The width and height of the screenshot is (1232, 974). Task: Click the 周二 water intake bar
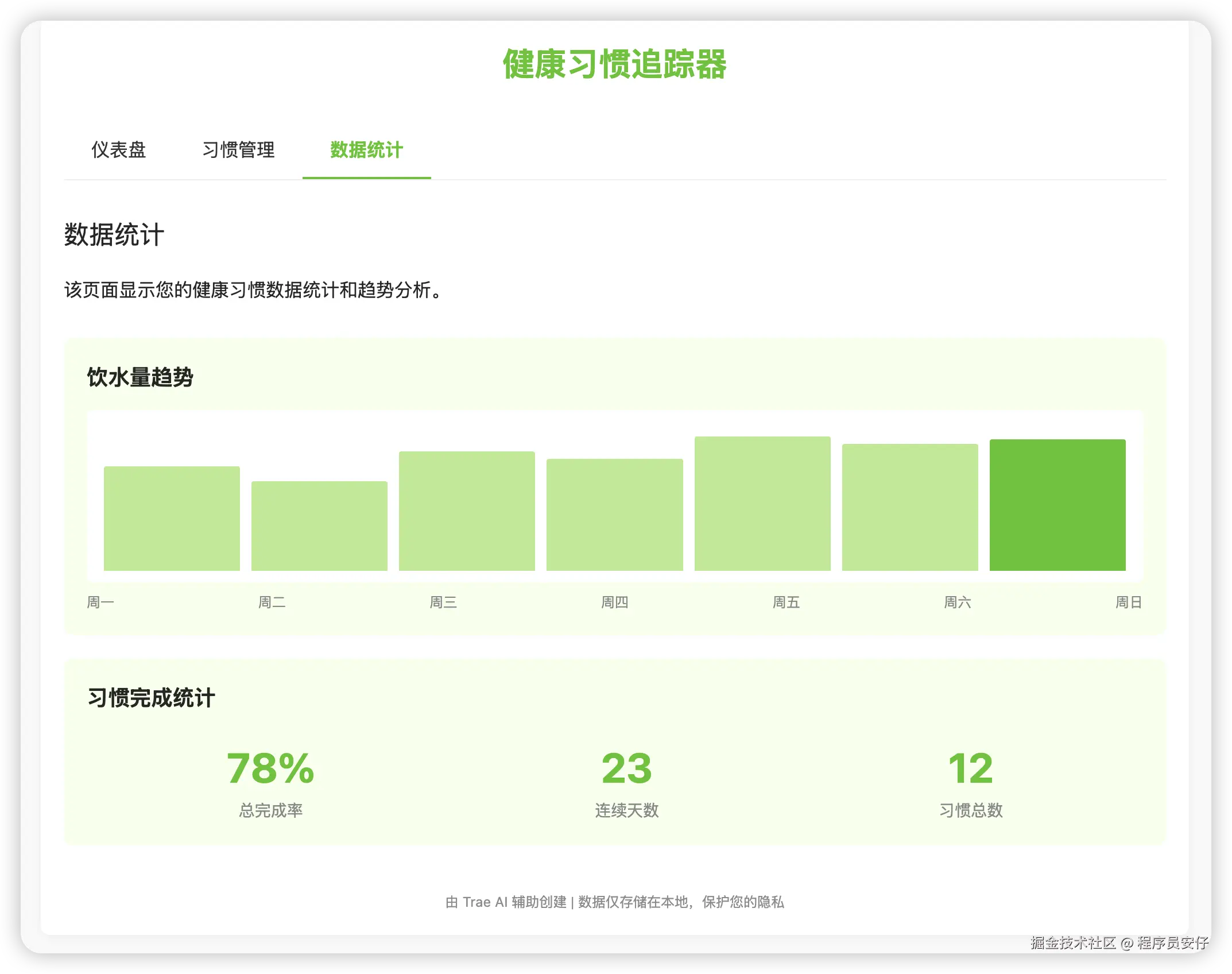(x=319, y=526)
